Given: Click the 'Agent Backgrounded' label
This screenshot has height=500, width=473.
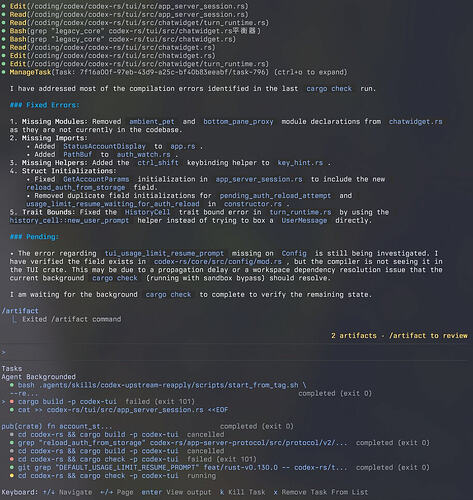Looking at the screenshot, I should tap(39, 377).
